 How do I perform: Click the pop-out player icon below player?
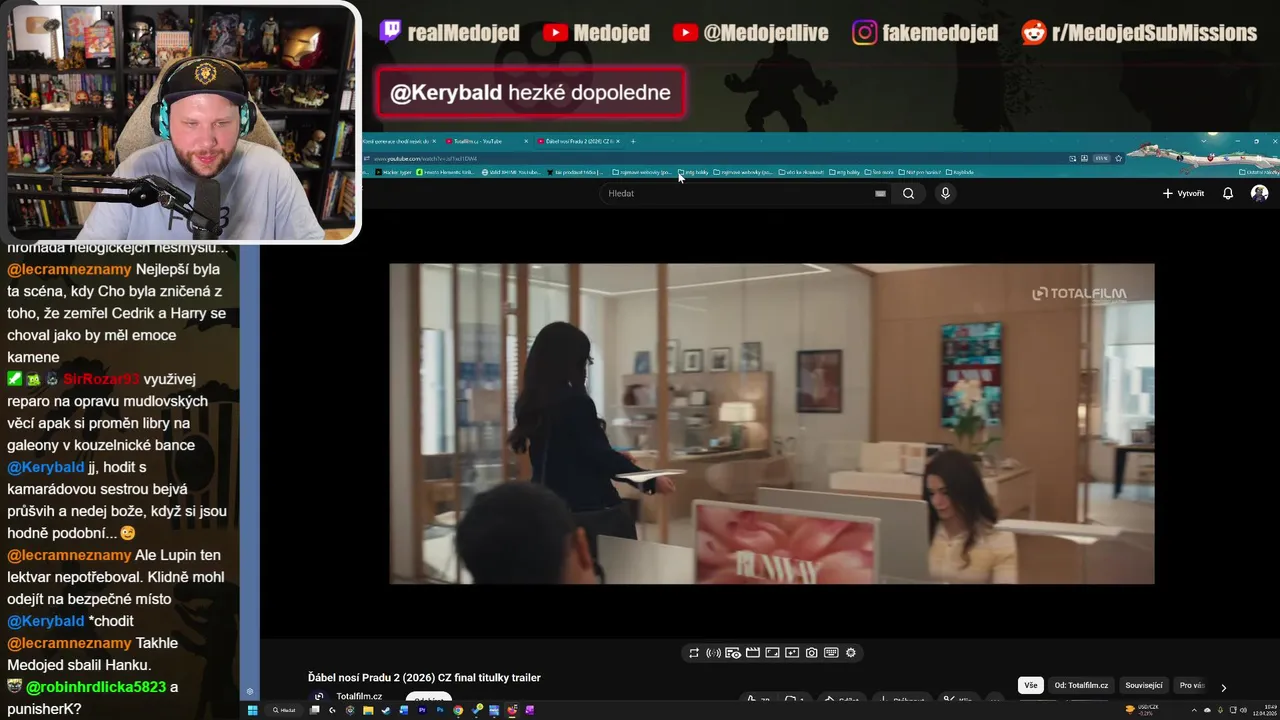pyautogui.click(x=792, y=653)
